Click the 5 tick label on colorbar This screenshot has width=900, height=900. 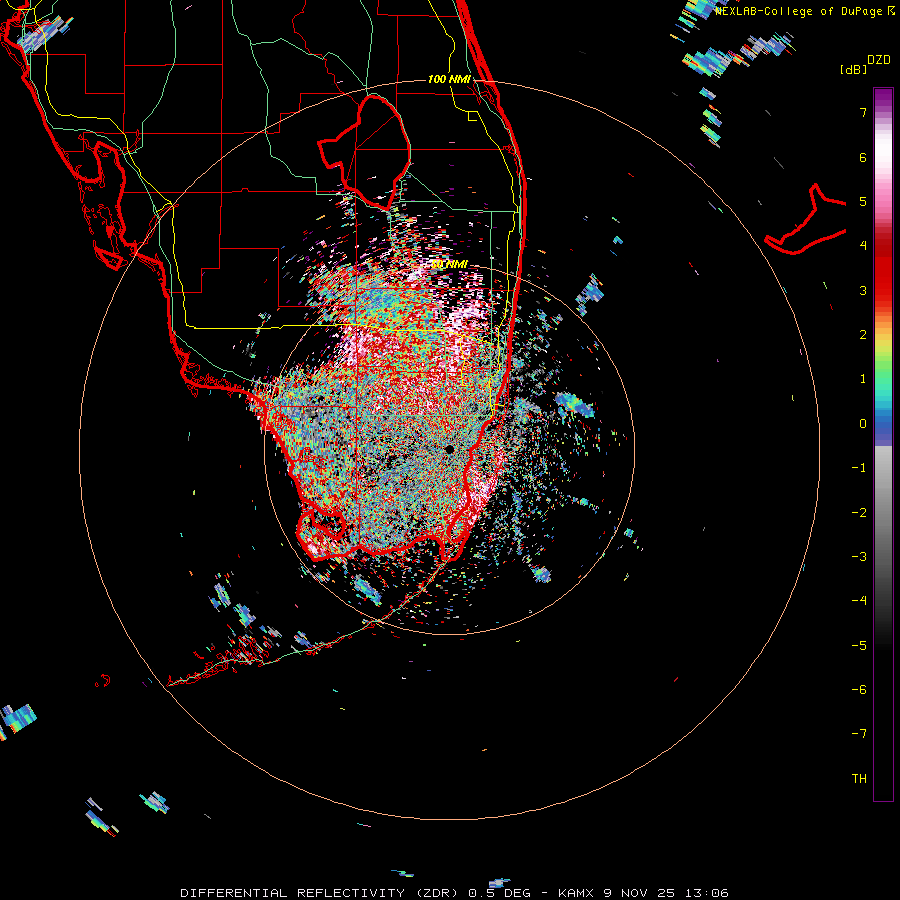[x=863, y=201]
